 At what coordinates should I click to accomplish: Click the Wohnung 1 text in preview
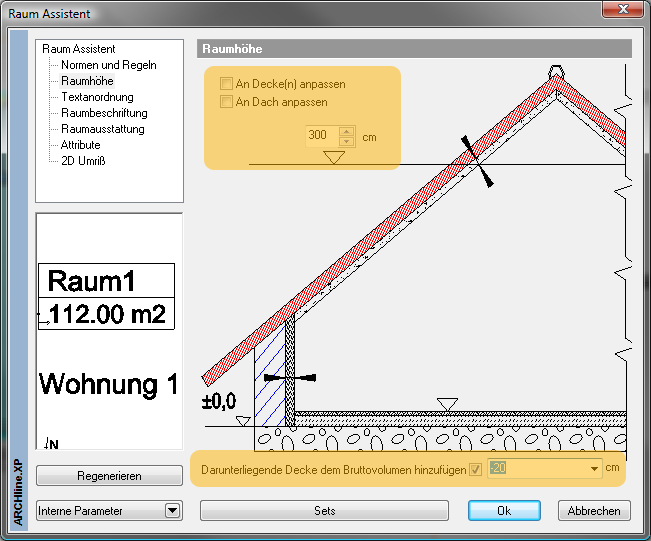pos(109,384)
